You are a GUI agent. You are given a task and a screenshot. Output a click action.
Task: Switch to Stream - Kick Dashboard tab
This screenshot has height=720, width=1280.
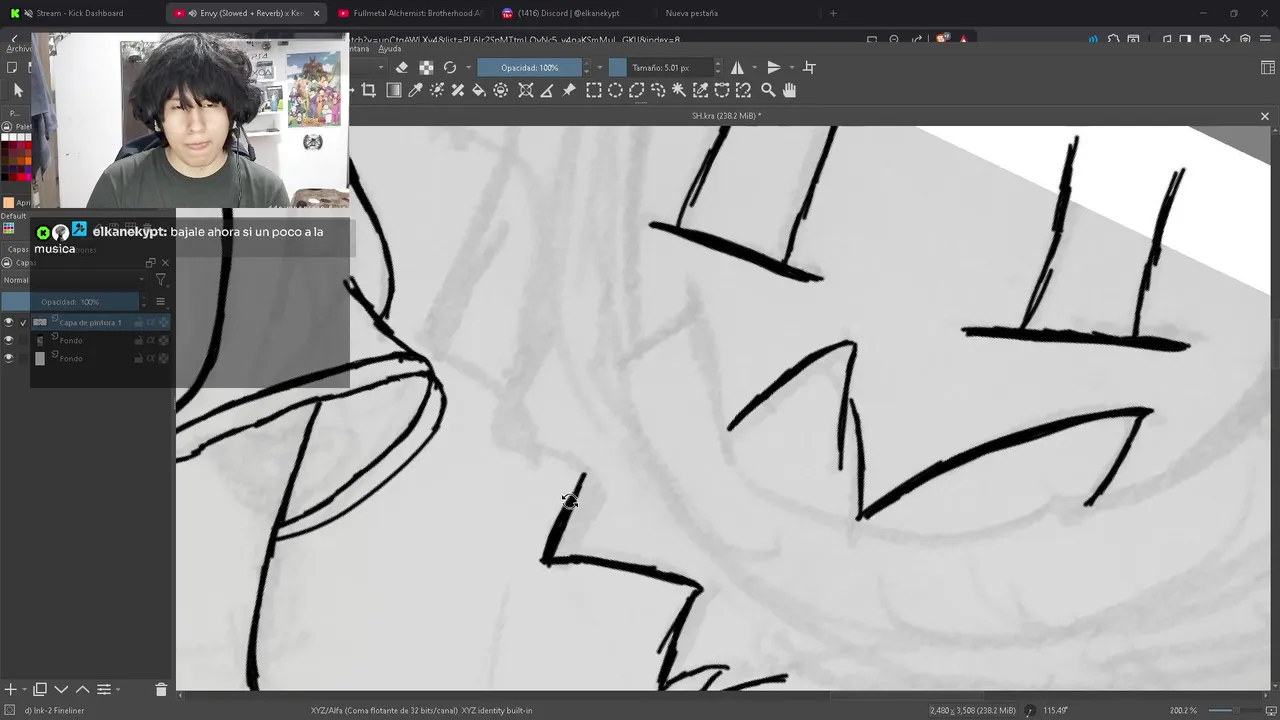(x=81, y=13)
